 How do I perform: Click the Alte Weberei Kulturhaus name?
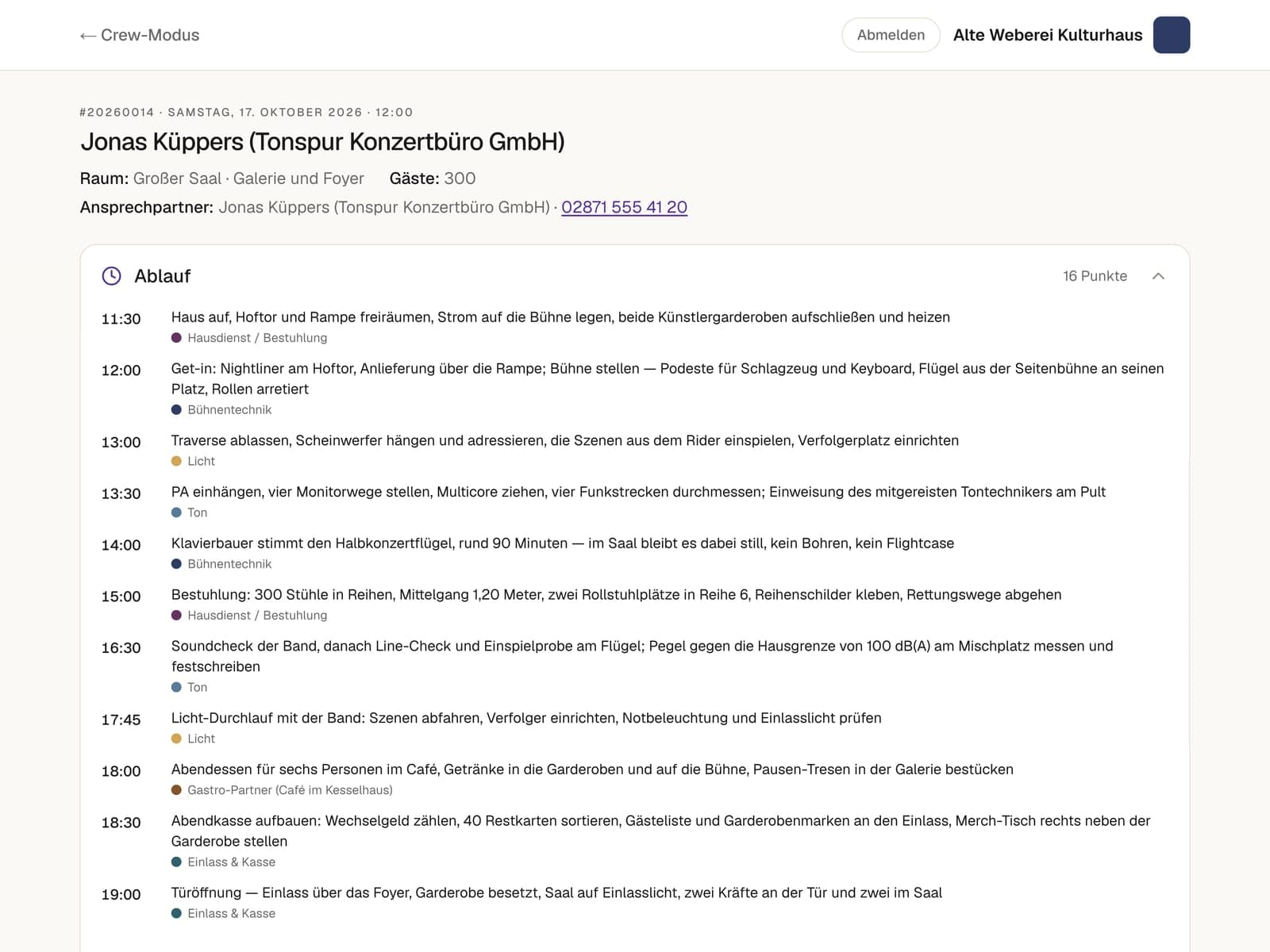click(x=1048, y=35)
